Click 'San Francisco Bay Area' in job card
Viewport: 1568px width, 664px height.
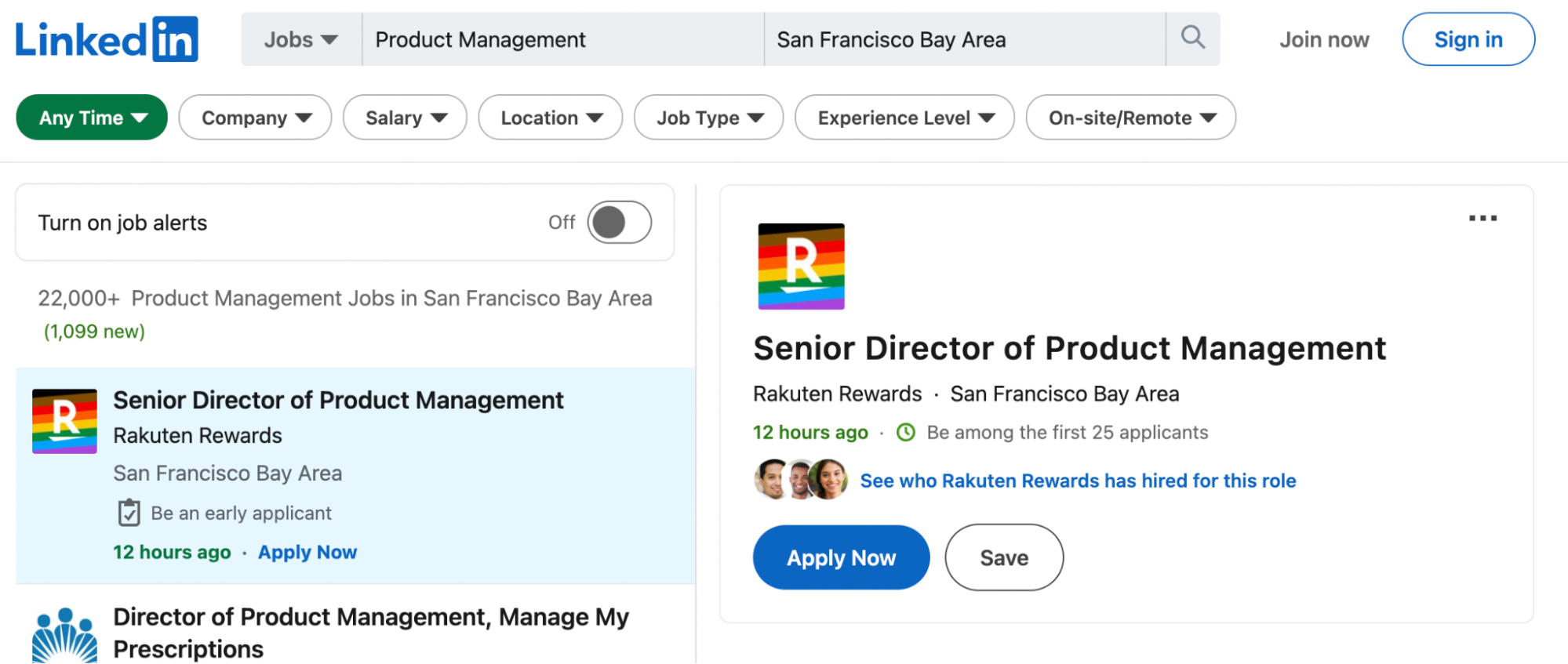pyautogui.click(x=227, y=474)
